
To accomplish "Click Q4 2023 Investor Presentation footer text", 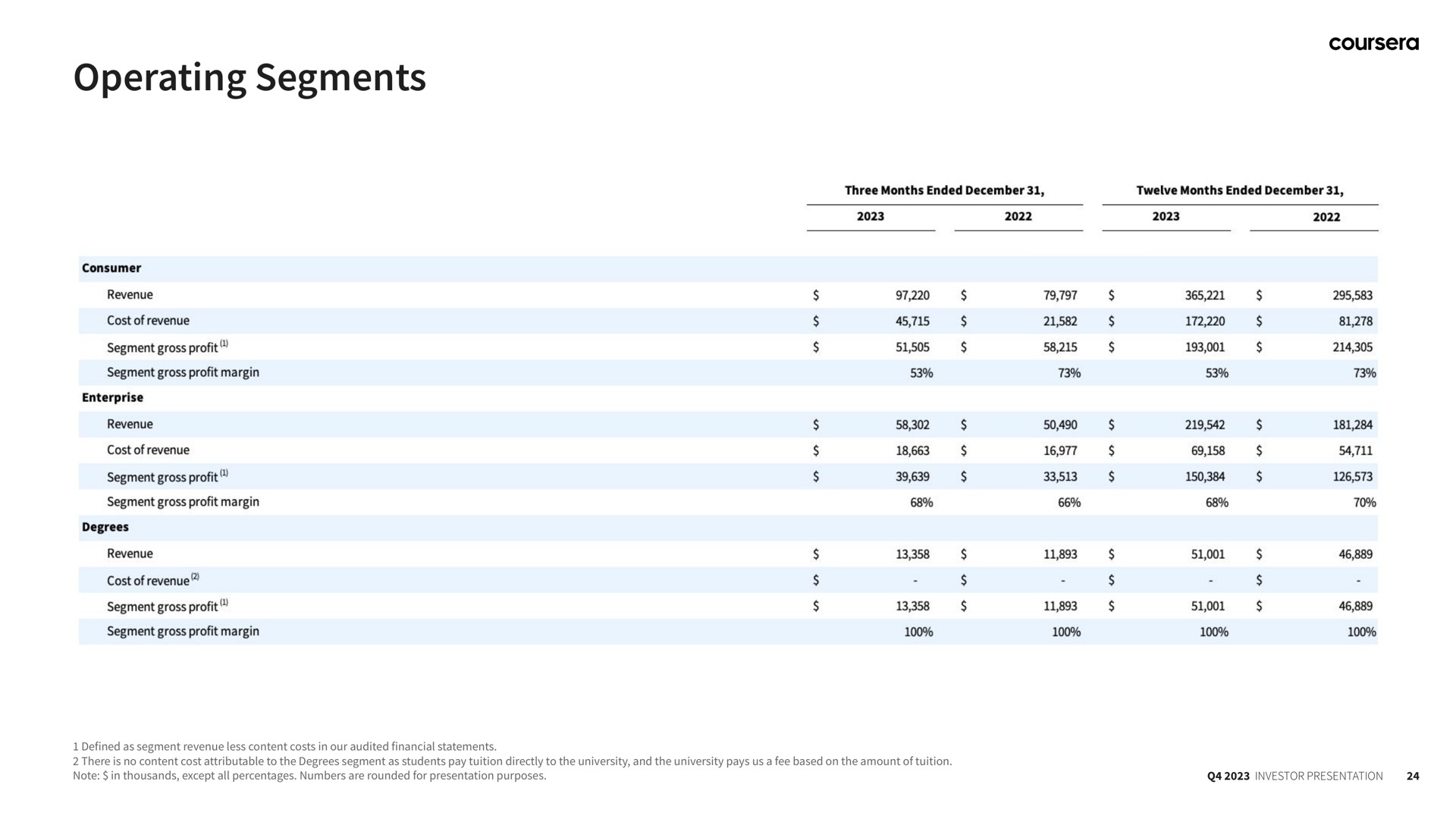I will (1294, 776).
